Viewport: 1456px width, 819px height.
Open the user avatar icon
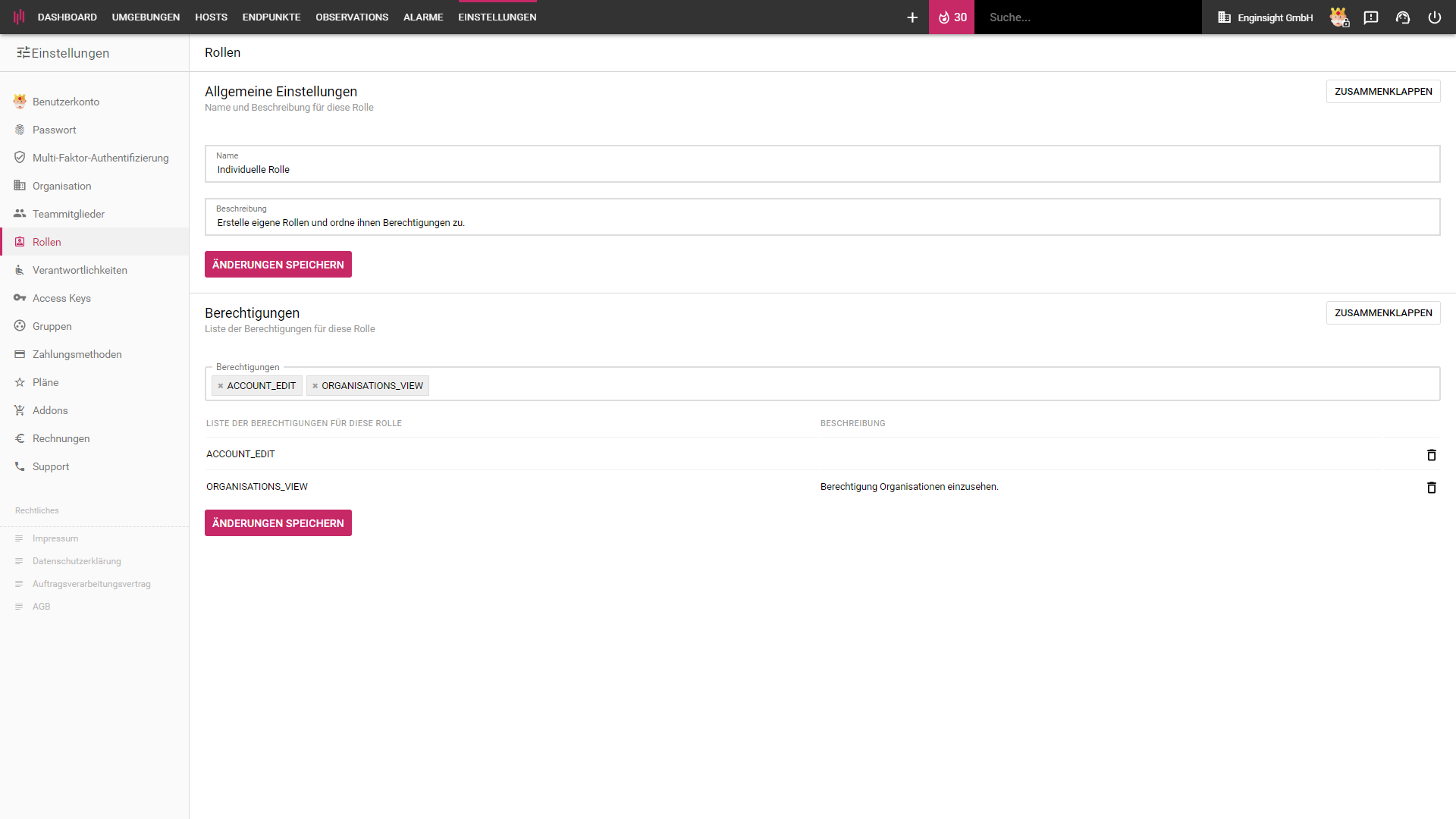(x=1338, y=17)
